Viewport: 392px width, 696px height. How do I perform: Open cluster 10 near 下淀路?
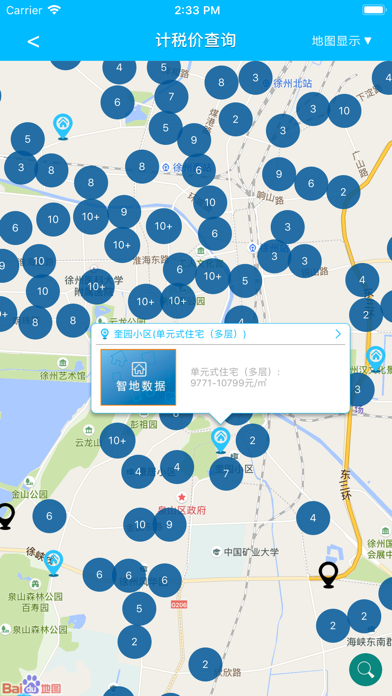coord(344,111)
